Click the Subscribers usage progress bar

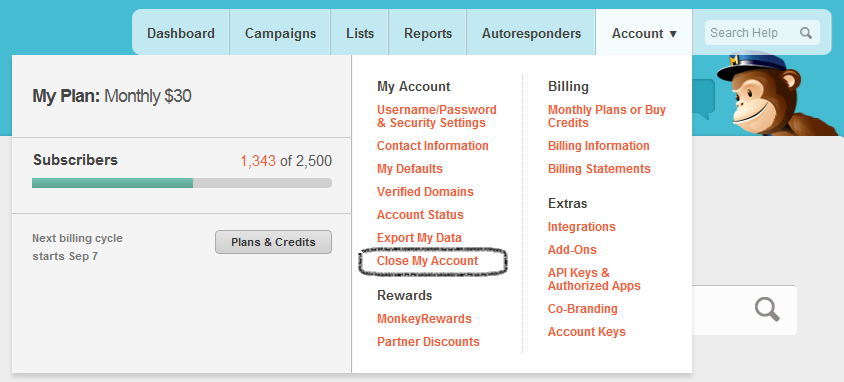[x=182, y=183]
